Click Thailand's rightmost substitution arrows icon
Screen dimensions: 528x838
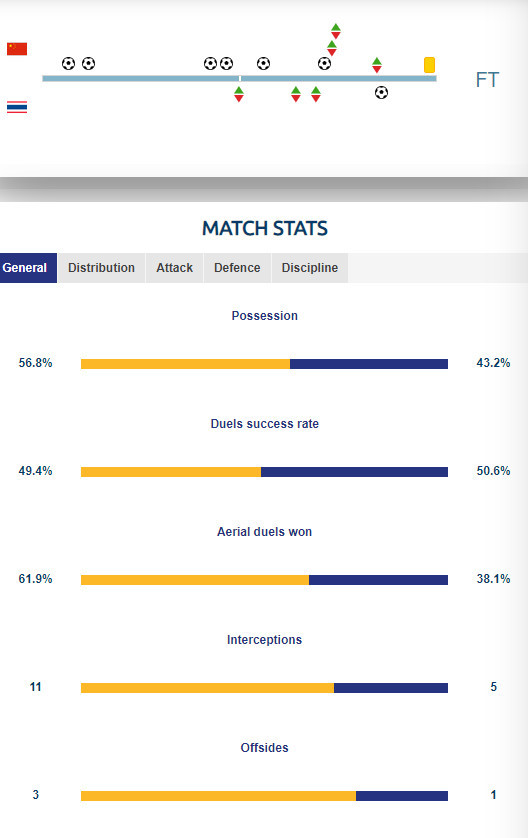coord(316,95)
